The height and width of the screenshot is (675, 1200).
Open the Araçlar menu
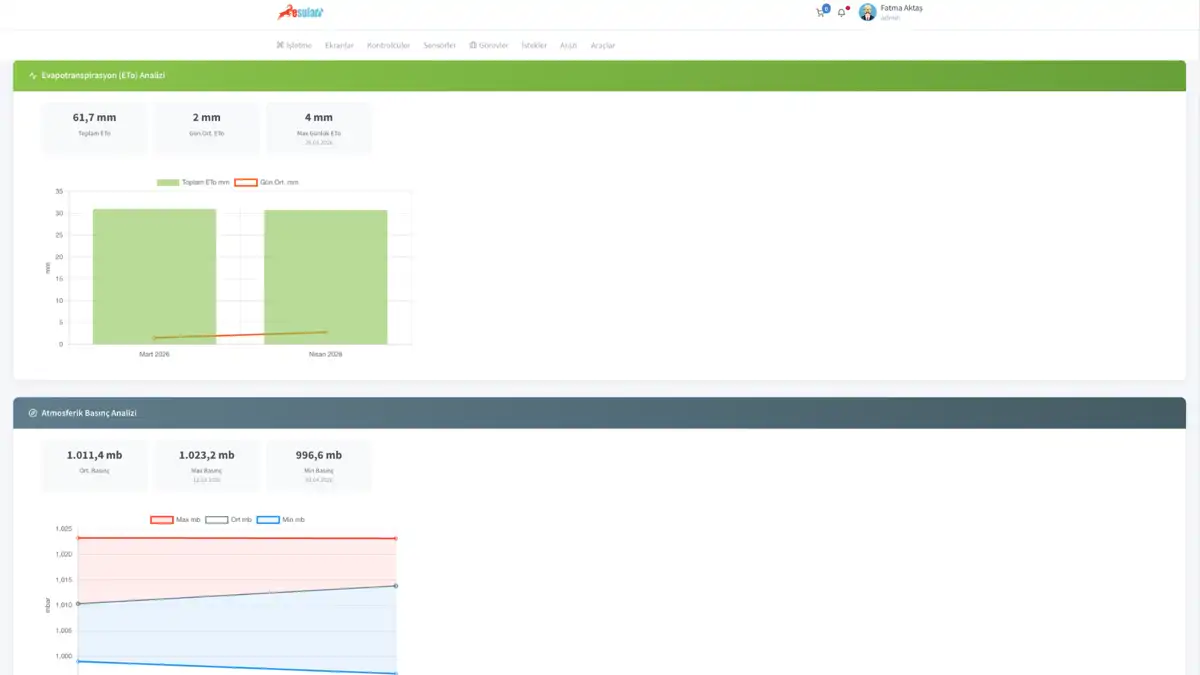[x=603, y=45]
